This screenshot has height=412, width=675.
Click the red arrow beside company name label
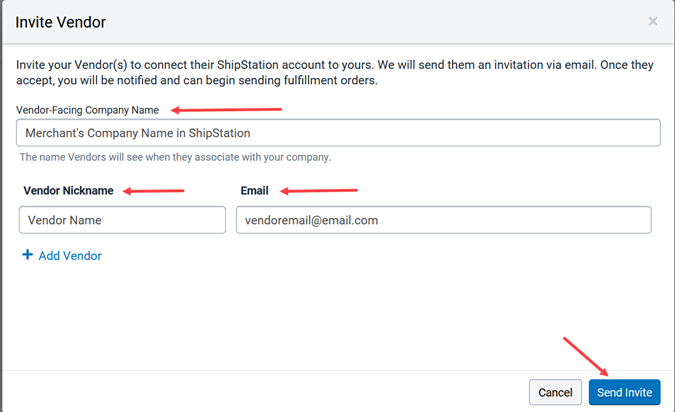pyautogui.click(x=227, y=110)
